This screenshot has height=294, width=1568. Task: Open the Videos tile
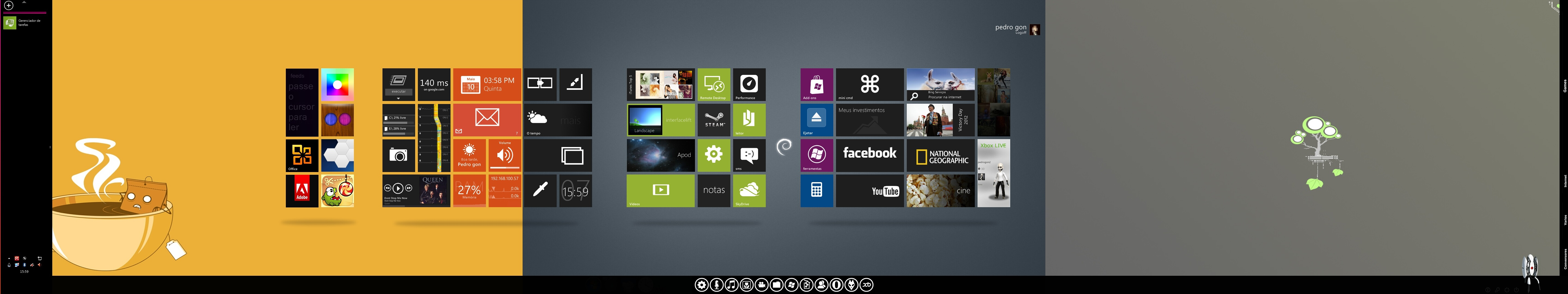click(660, 191)
